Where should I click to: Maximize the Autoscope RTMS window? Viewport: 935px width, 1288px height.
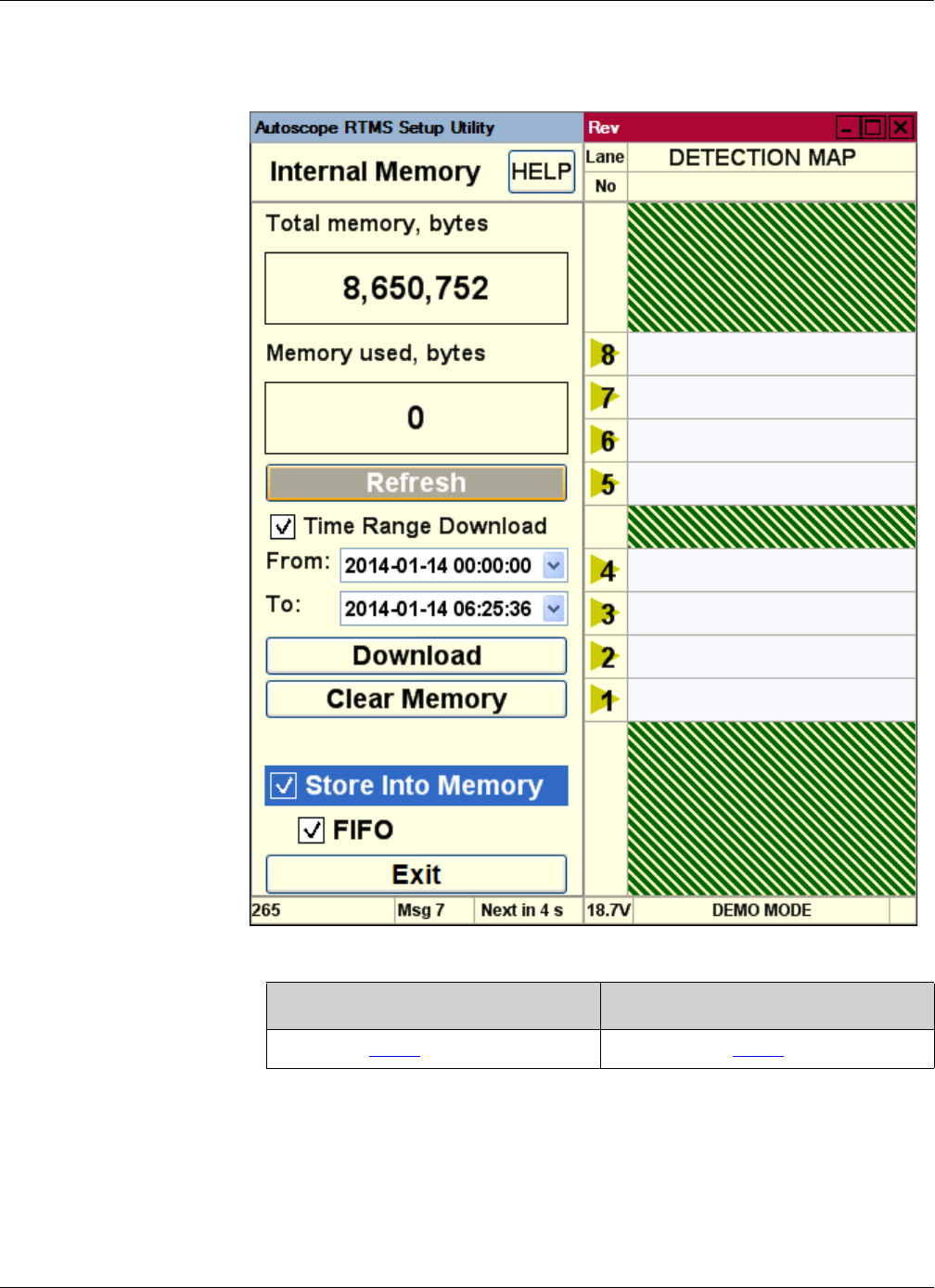(873, 127)
